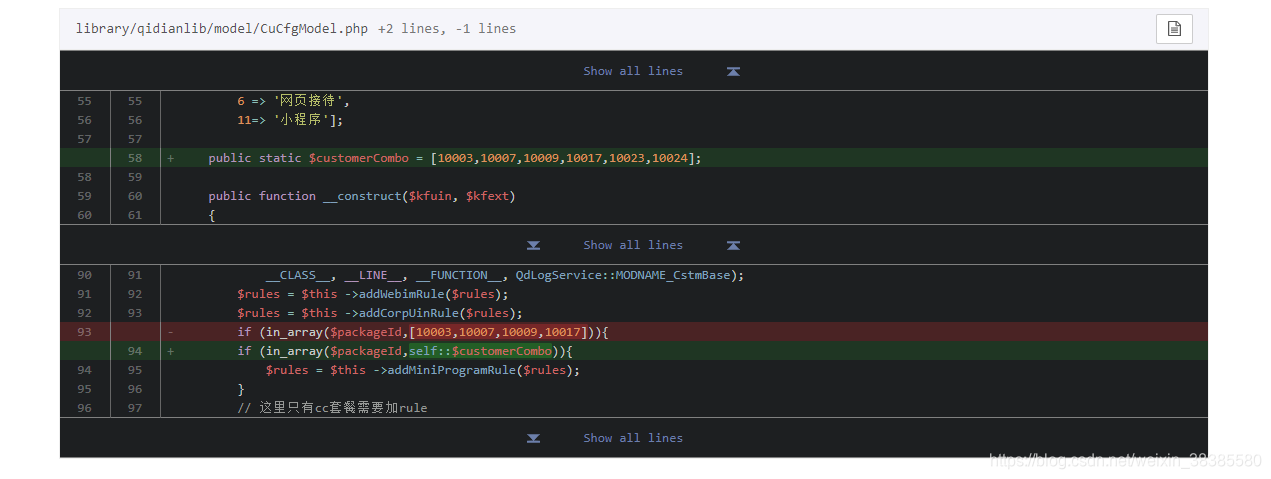
Task: Click the addWebimRule($rules) line
Action: pos(634,294)
